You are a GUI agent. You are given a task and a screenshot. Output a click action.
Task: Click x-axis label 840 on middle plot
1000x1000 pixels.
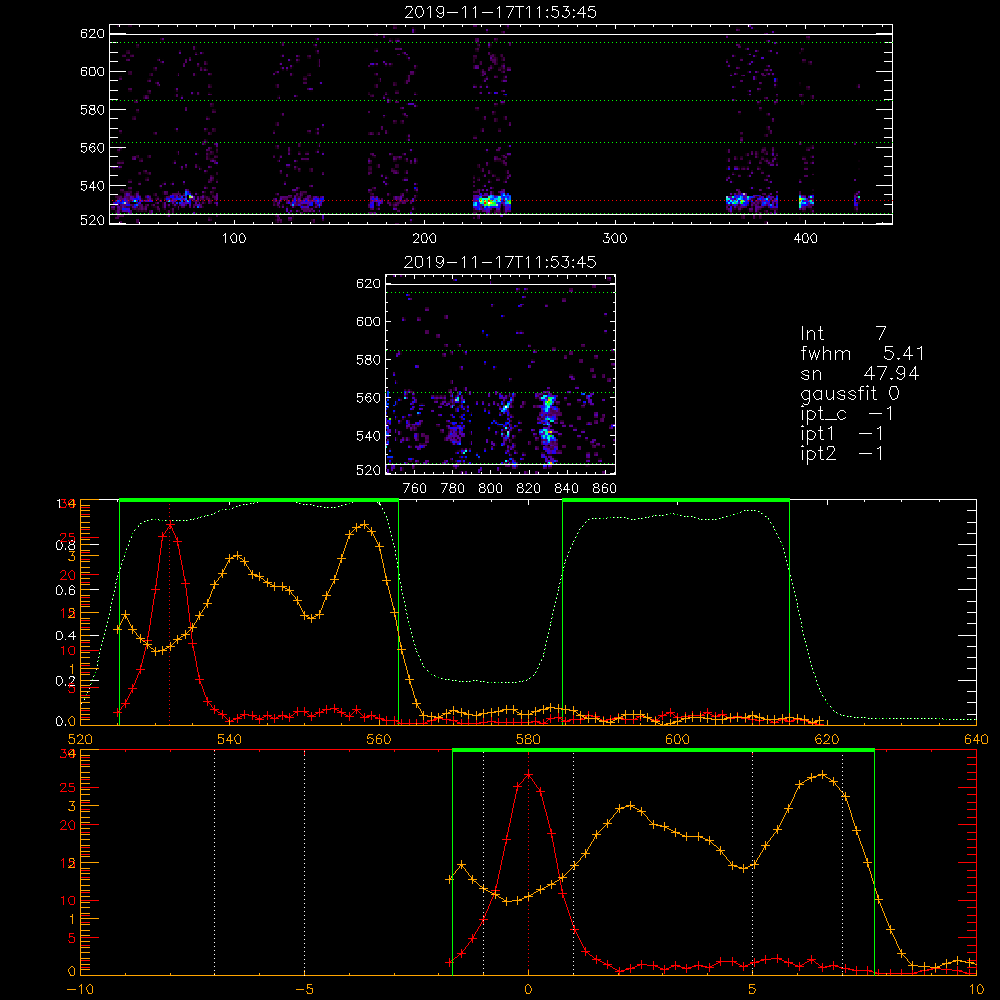(x=566, y=489)
